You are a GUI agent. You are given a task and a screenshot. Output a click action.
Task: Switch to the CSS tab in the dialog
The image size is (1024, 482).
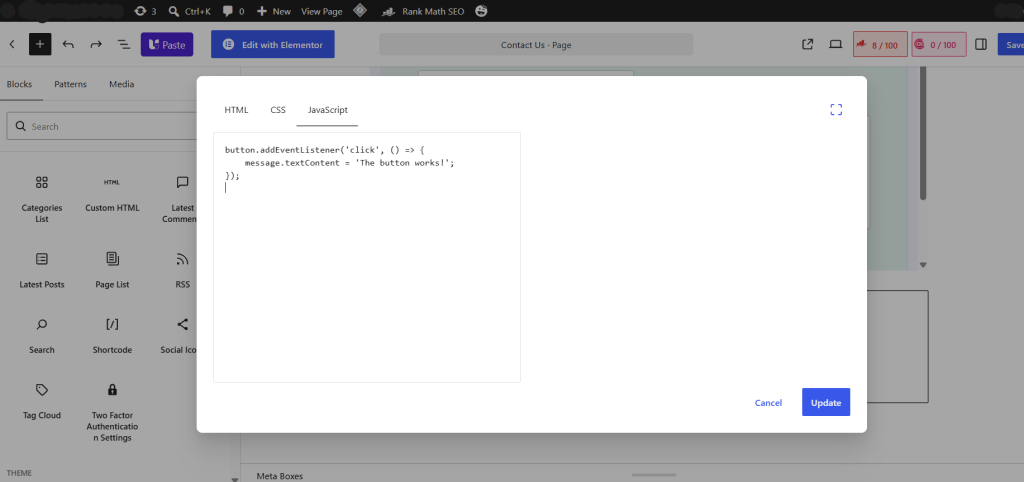click(x=278, y=110)
